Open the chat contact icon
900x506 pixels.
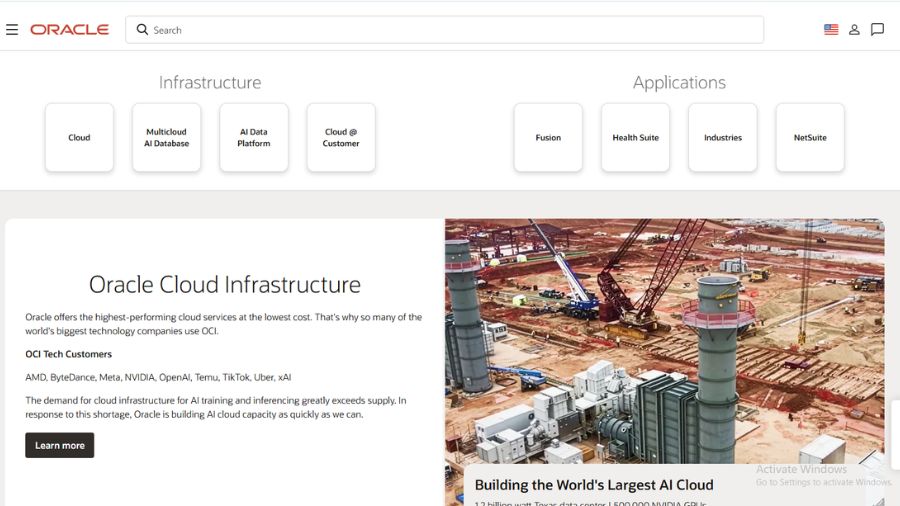pyautogui.click(x=877, y=29)
